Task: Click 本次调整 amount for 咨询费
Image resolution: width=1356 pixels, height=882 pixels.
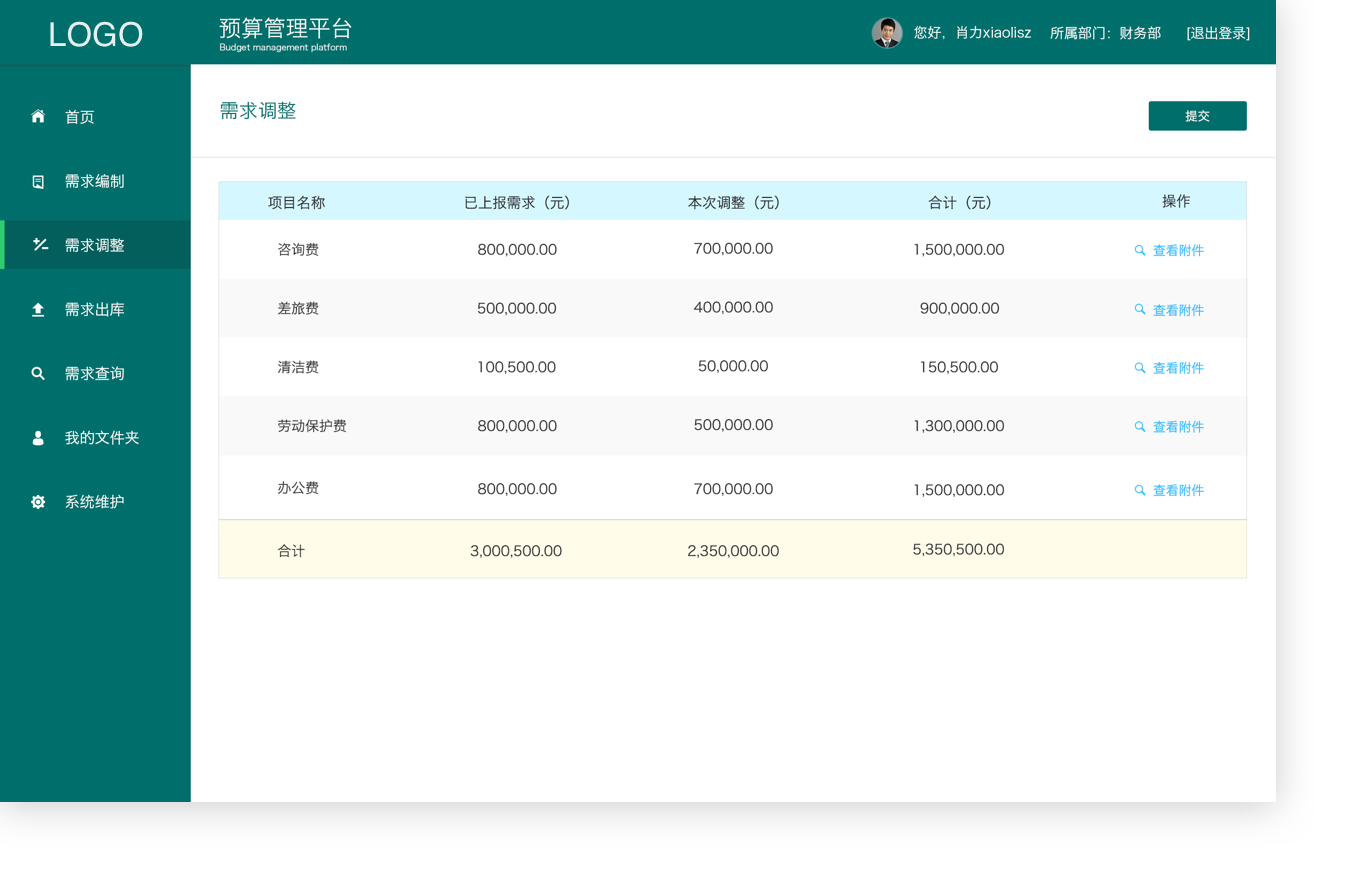Action: click(733, 249)
